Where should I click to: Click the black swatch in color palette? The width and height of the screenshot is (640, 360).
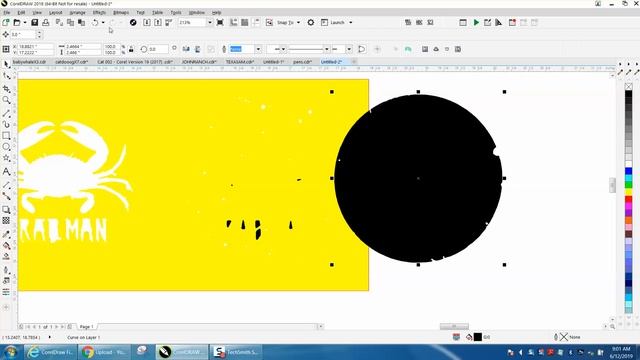click(x=629, y=95)
